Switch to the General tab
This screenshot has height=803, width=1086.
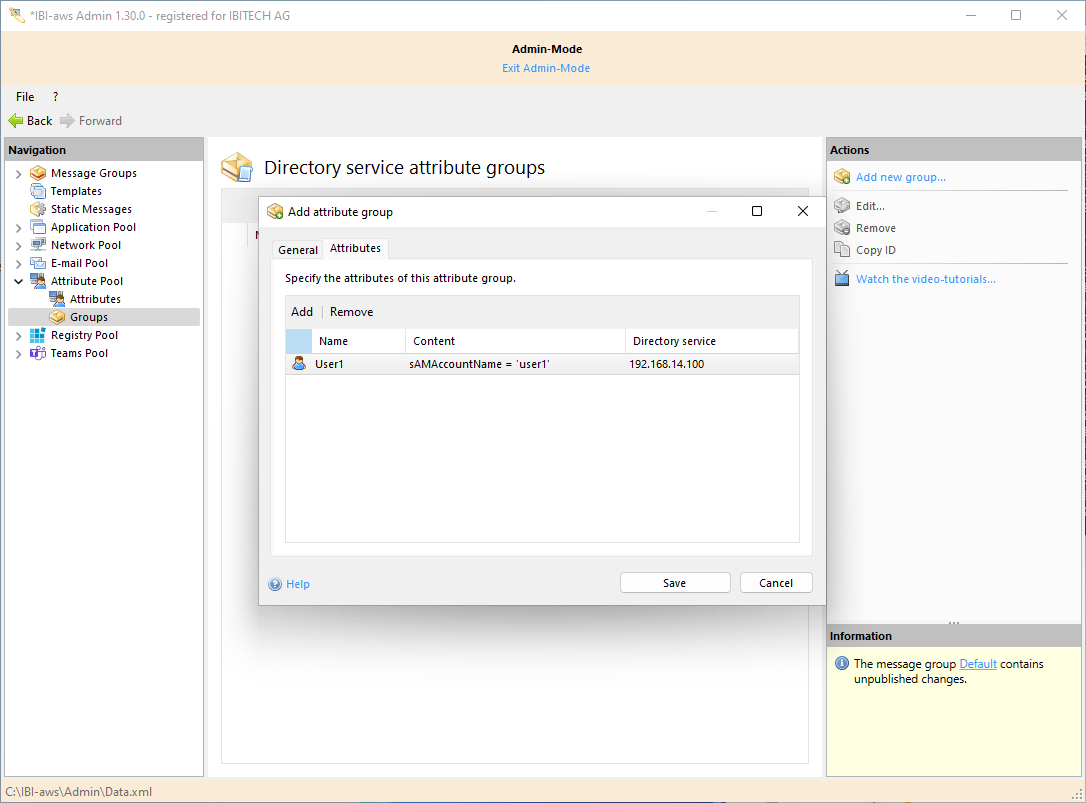[297, 250]
